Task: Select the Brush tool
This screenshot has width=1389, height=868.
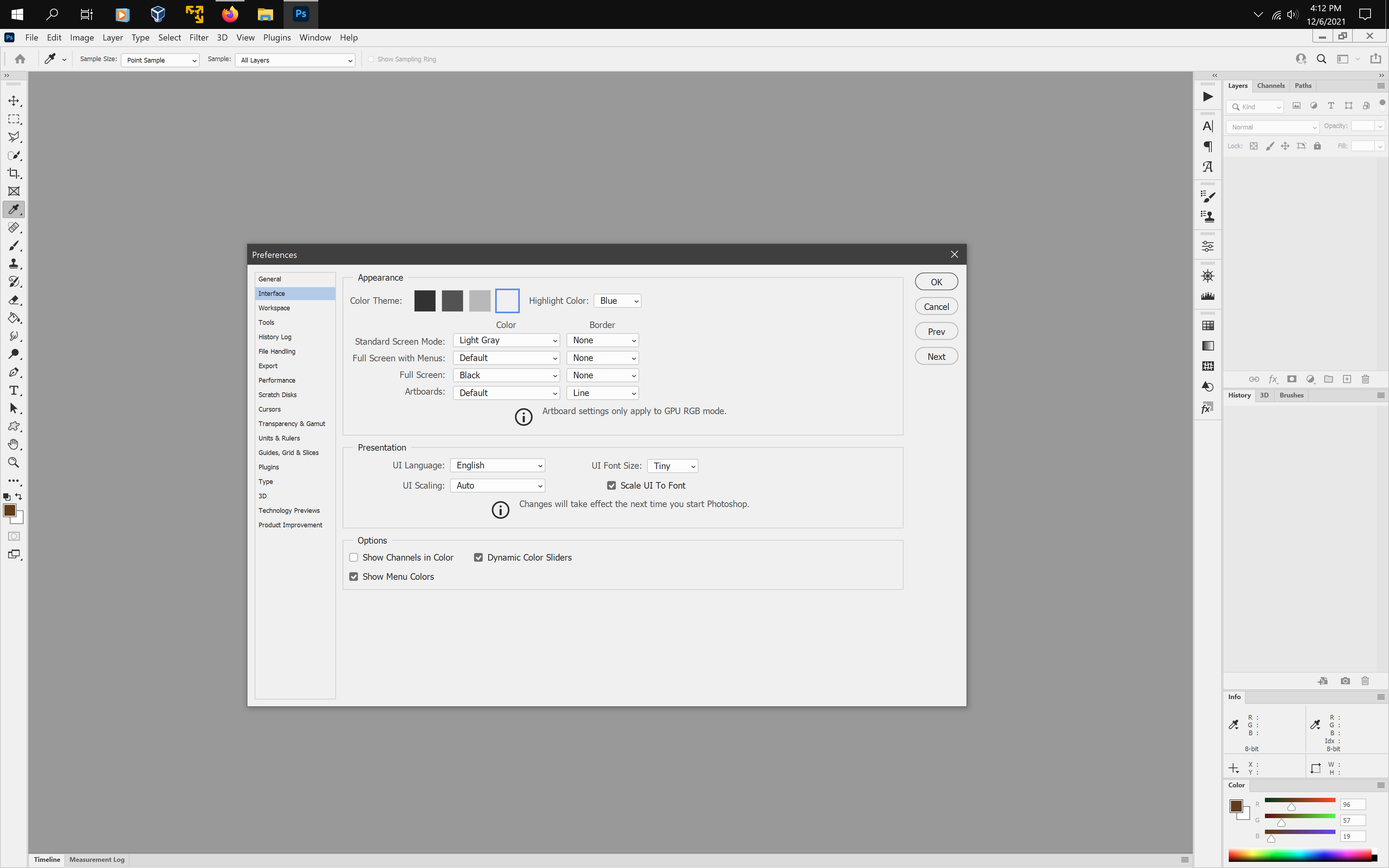Action: click(x=14, y=246)
